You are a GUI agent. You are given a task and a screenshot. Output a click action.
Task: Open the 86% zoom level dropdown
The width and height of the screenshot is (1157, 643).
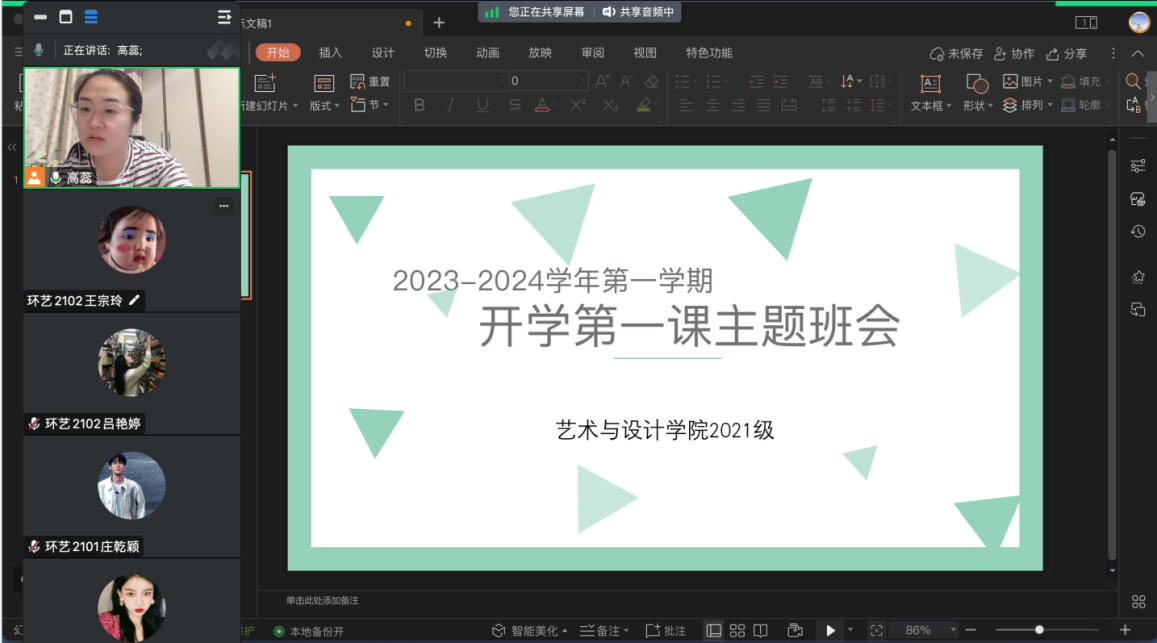point(952,630)
